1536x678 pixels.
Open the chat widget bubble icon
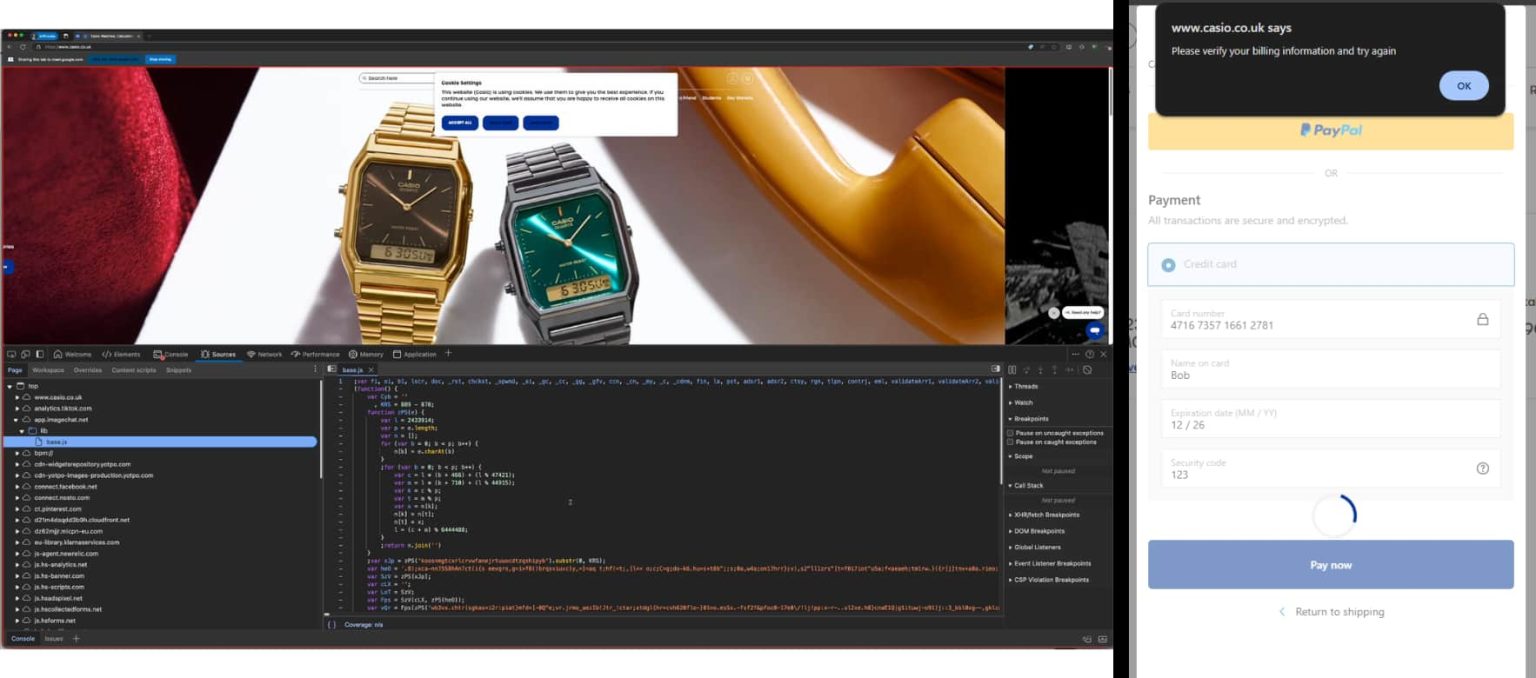pos(1095,330)
